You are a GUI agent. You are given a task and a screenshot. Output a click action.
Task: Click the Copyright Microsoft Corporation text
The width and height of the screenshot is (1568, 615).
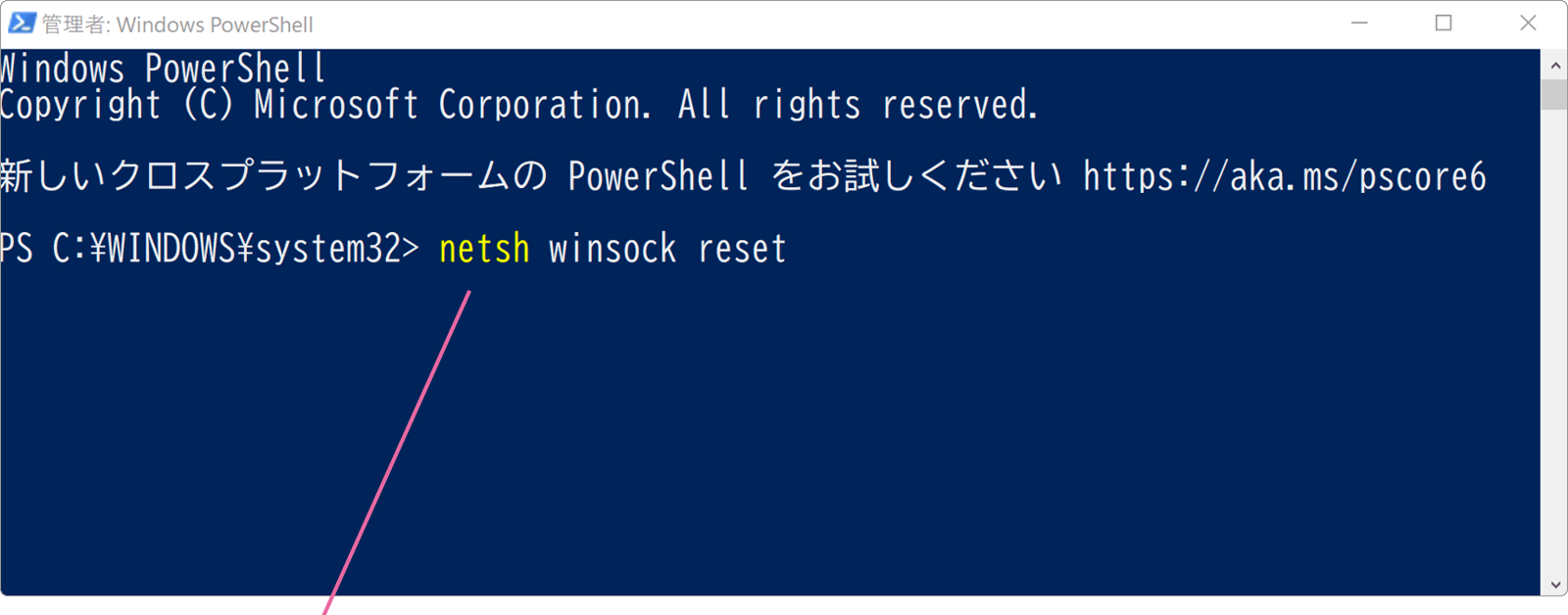tap(519, 105)
